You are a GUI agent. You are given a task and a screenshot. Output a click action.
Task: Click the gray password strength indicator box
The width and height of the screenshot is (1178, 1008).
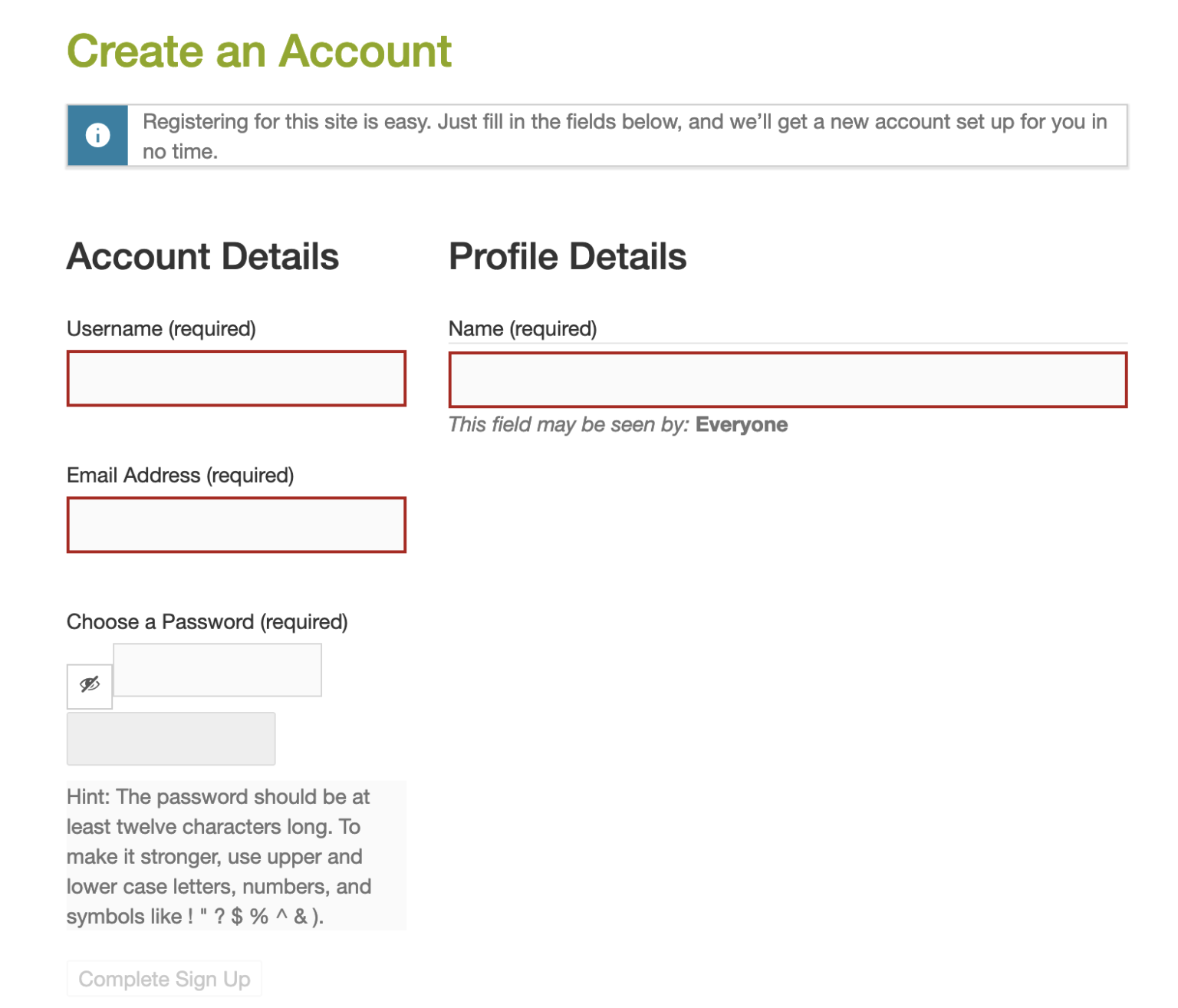(171, 738)
